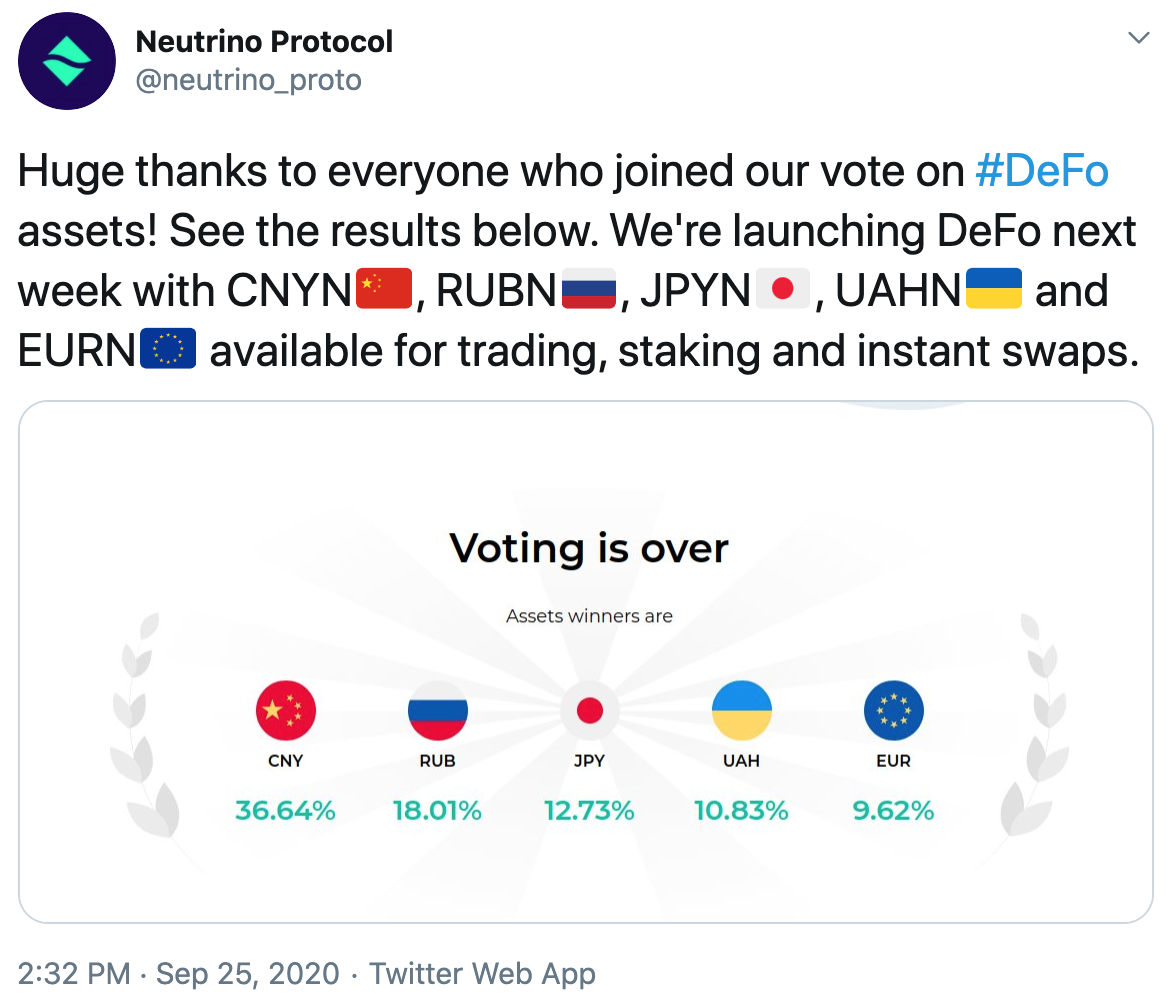
Task: Click the Japan flag emoji after JPYN
Action: 783,291
